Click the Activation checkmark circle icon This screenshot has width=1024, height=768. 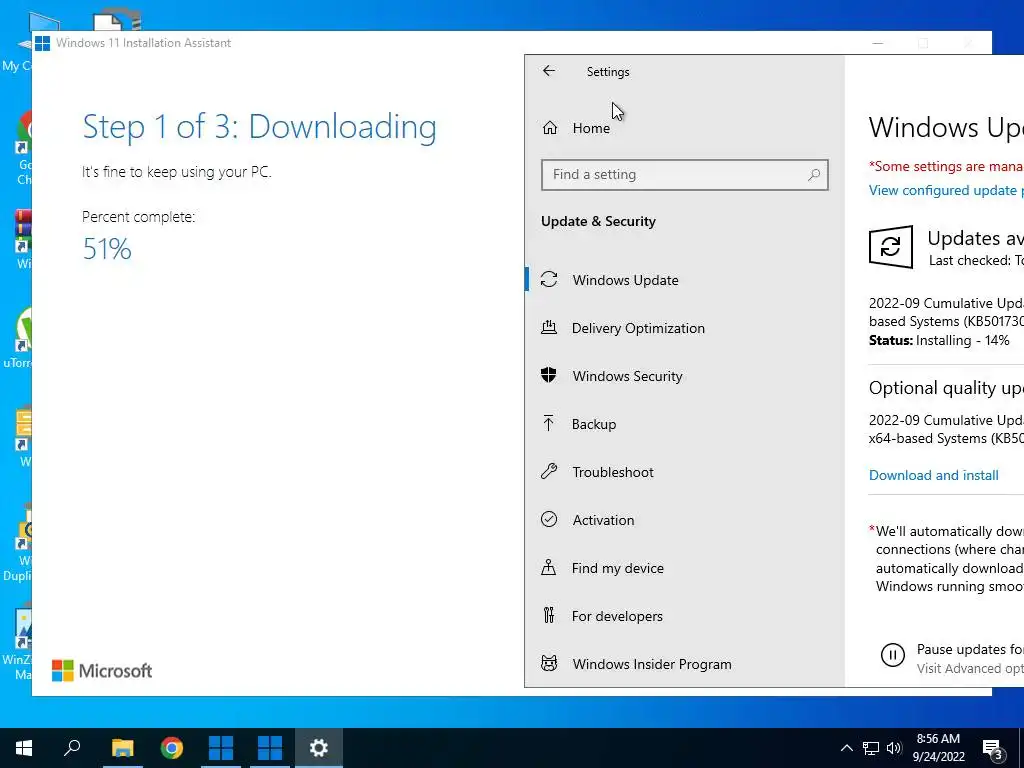[549, 519]
